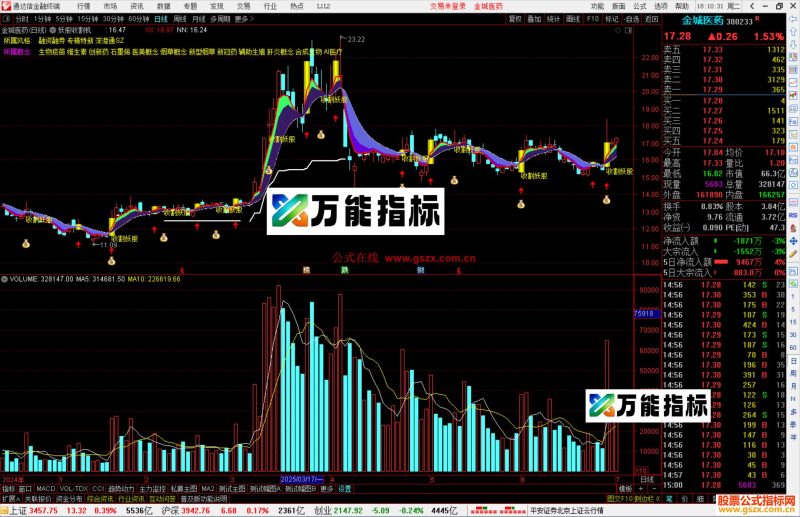Select the 私募主图 indicator tab

pos(184,488)
